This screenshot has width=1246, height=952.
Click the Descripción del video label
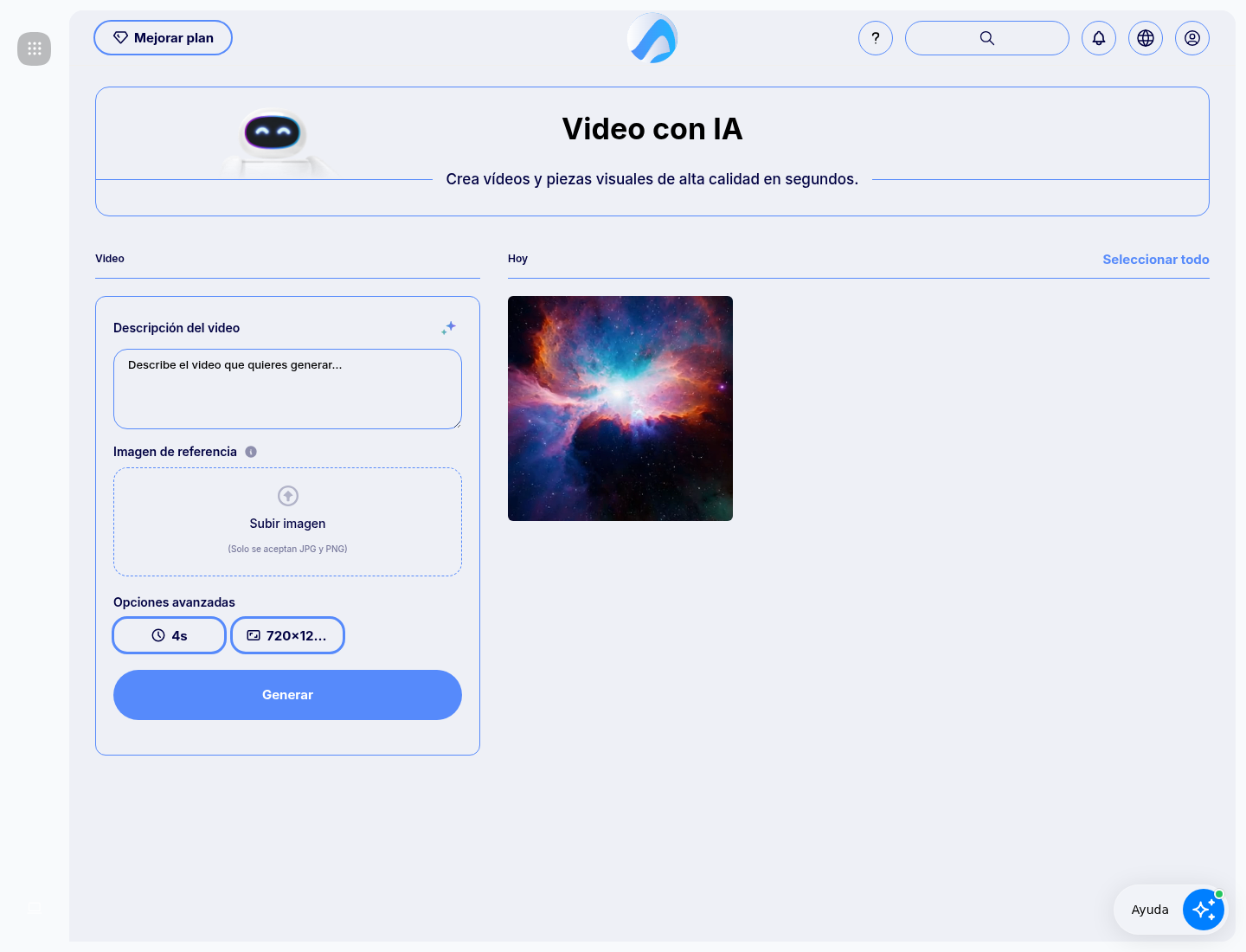click(x=177, y=328)
